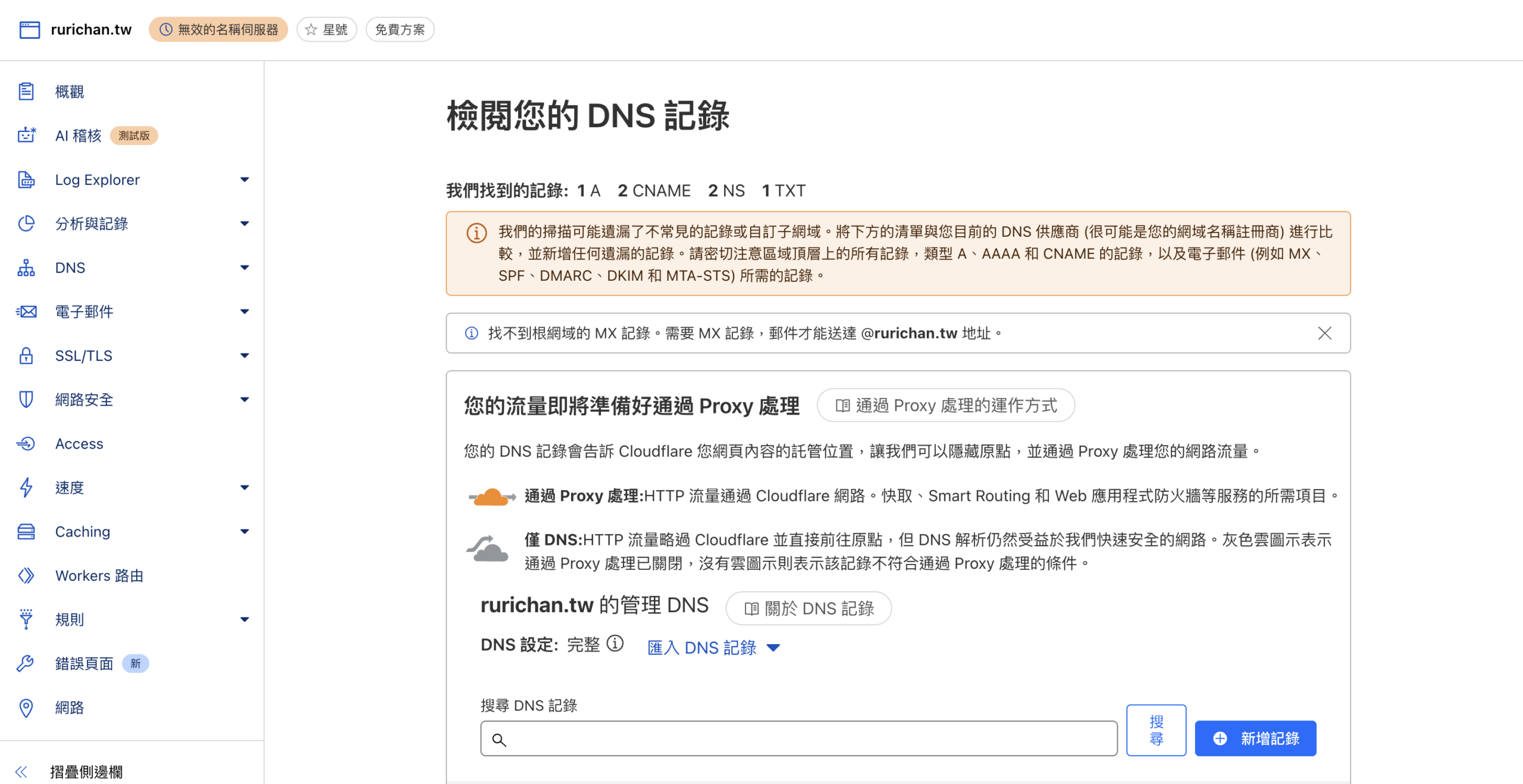Dismiss the missing MX record notice
1523x784 pixels.
point(1325,333)
